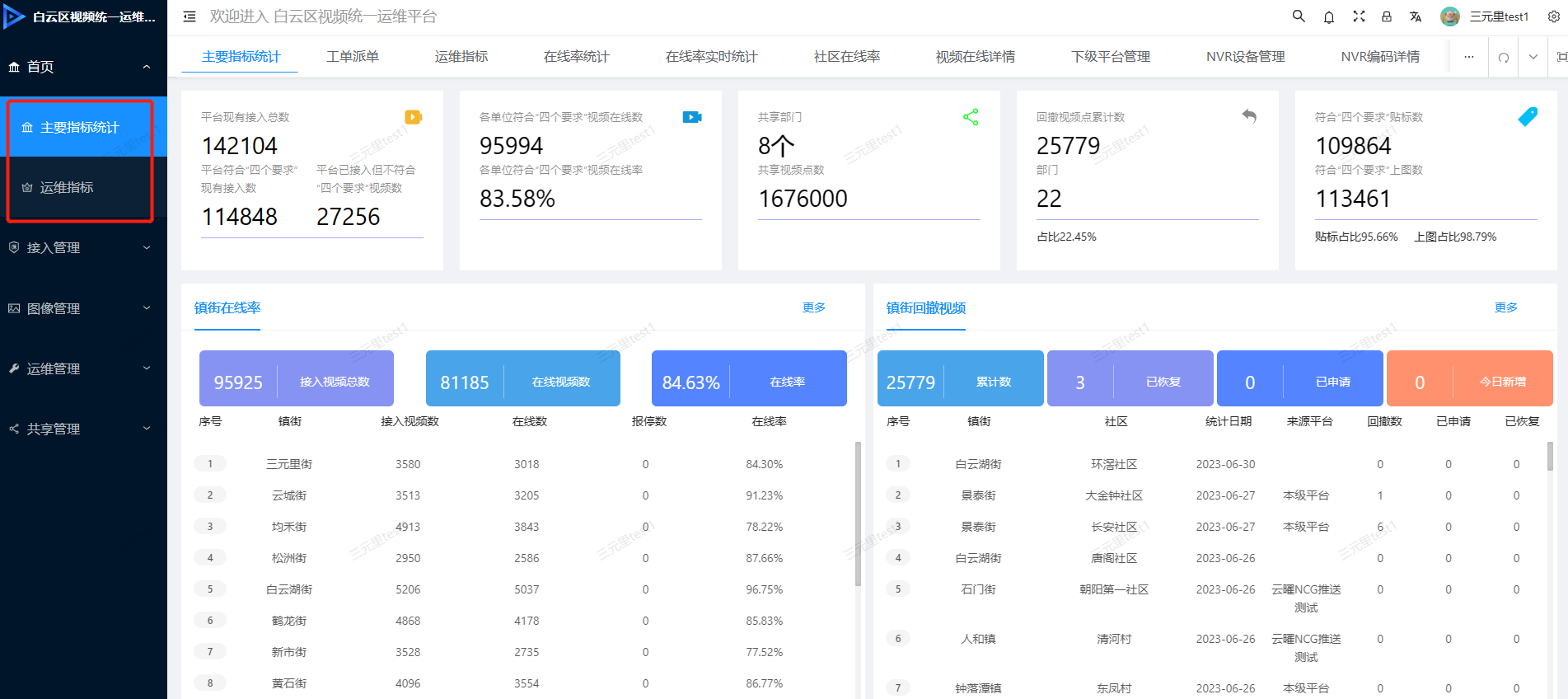Click the 已恢复 purple tile
Image resolution: width=1568 pixels, height=699 pixels.
[1130, 378]
